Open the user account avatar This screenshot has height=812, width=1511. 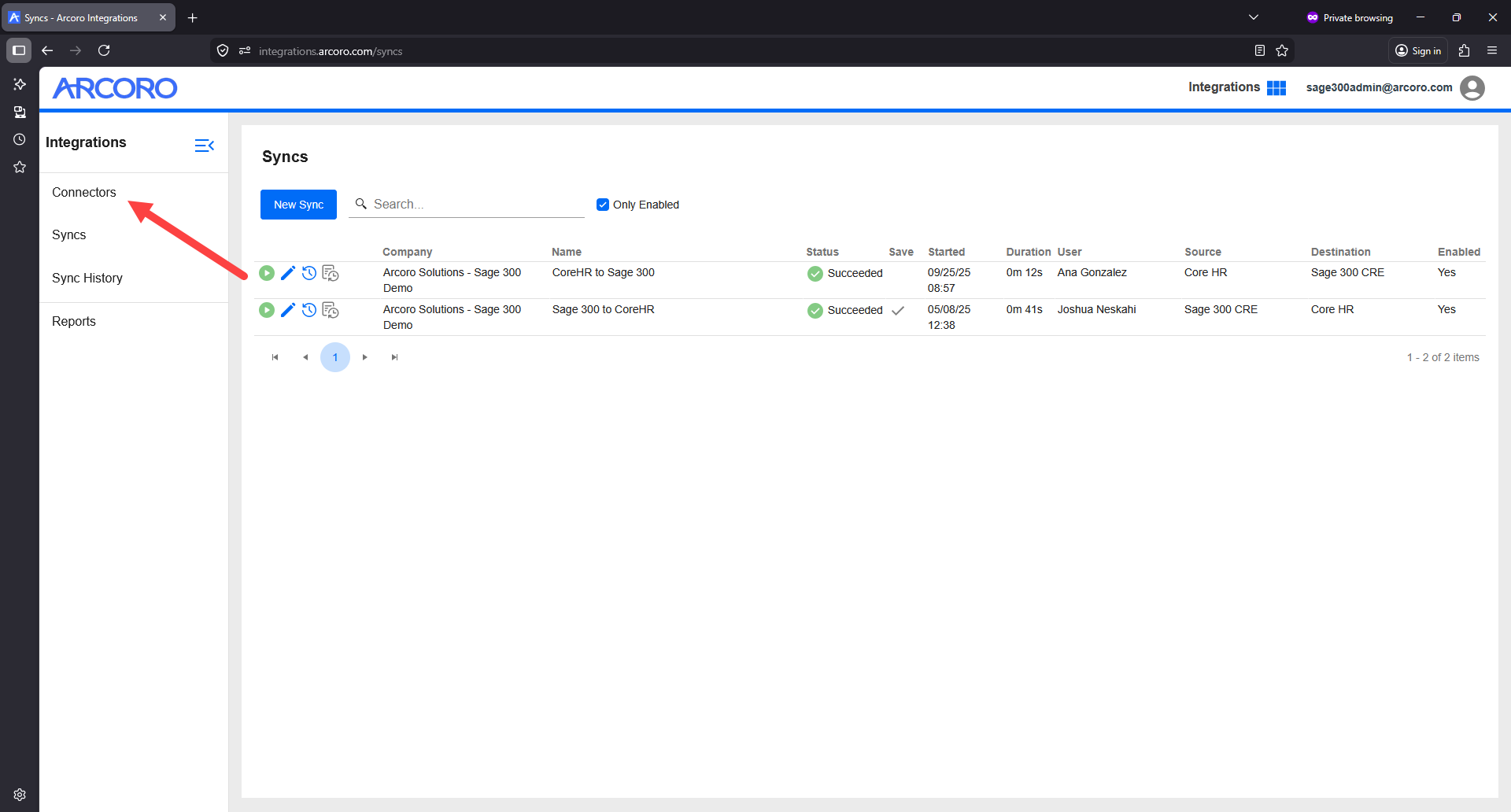pyautogui.click(x=1472, y=87)
